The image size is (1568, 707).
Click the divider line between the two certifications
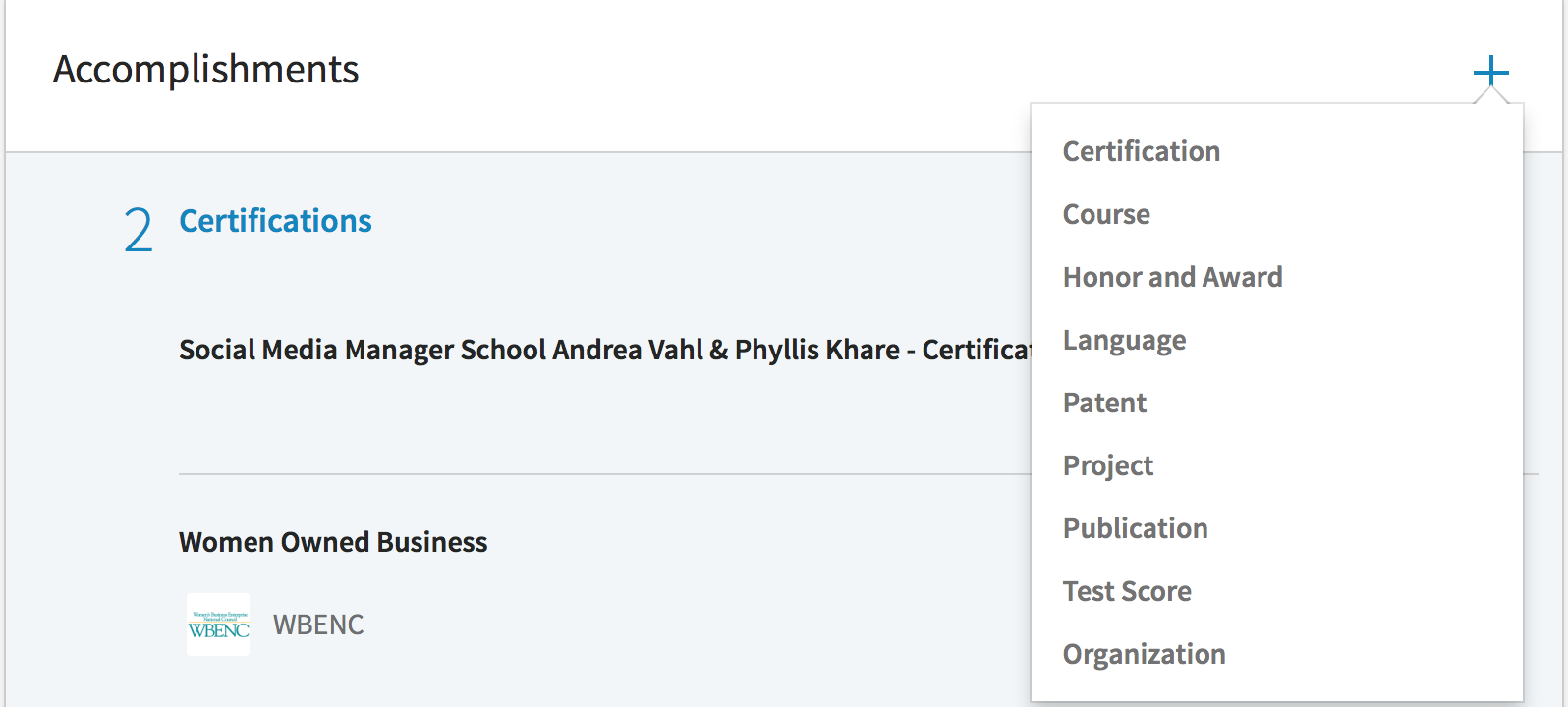(x=604, y=474)
